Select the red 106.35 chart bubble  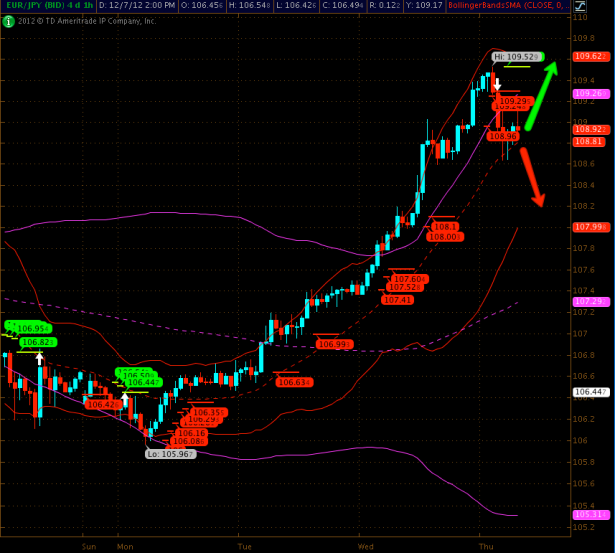click(x=208, y=413)
